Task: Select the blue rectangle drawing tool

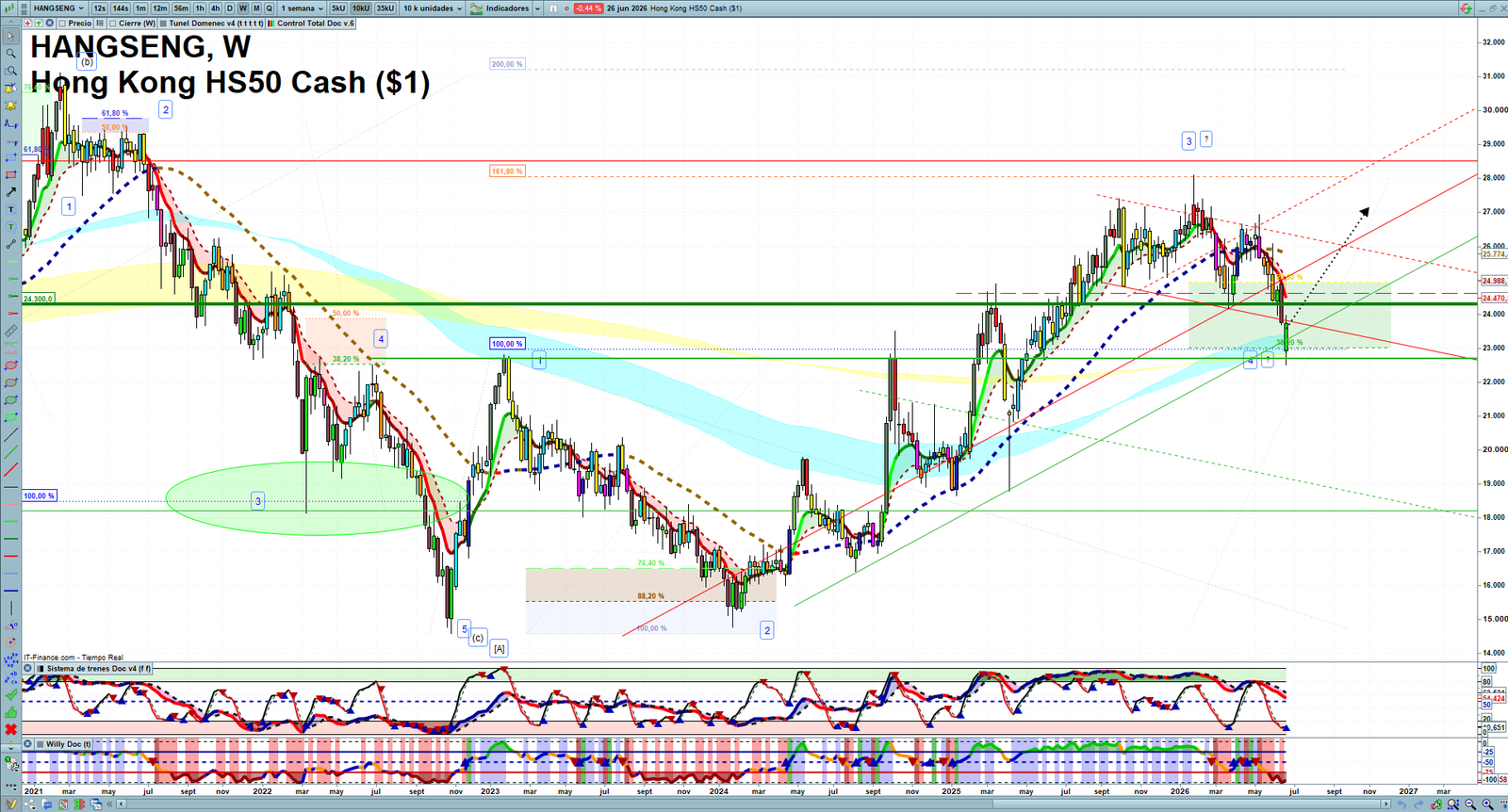Action: [x=11, y=158]
